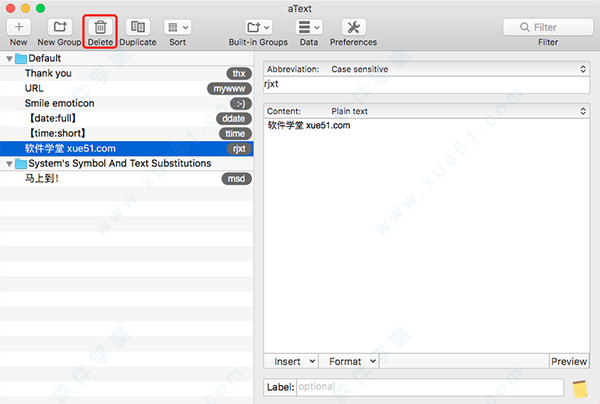The image size is (600, 404).
Task: Select the 【date:full】 snippet
Action: click(126, 118)
